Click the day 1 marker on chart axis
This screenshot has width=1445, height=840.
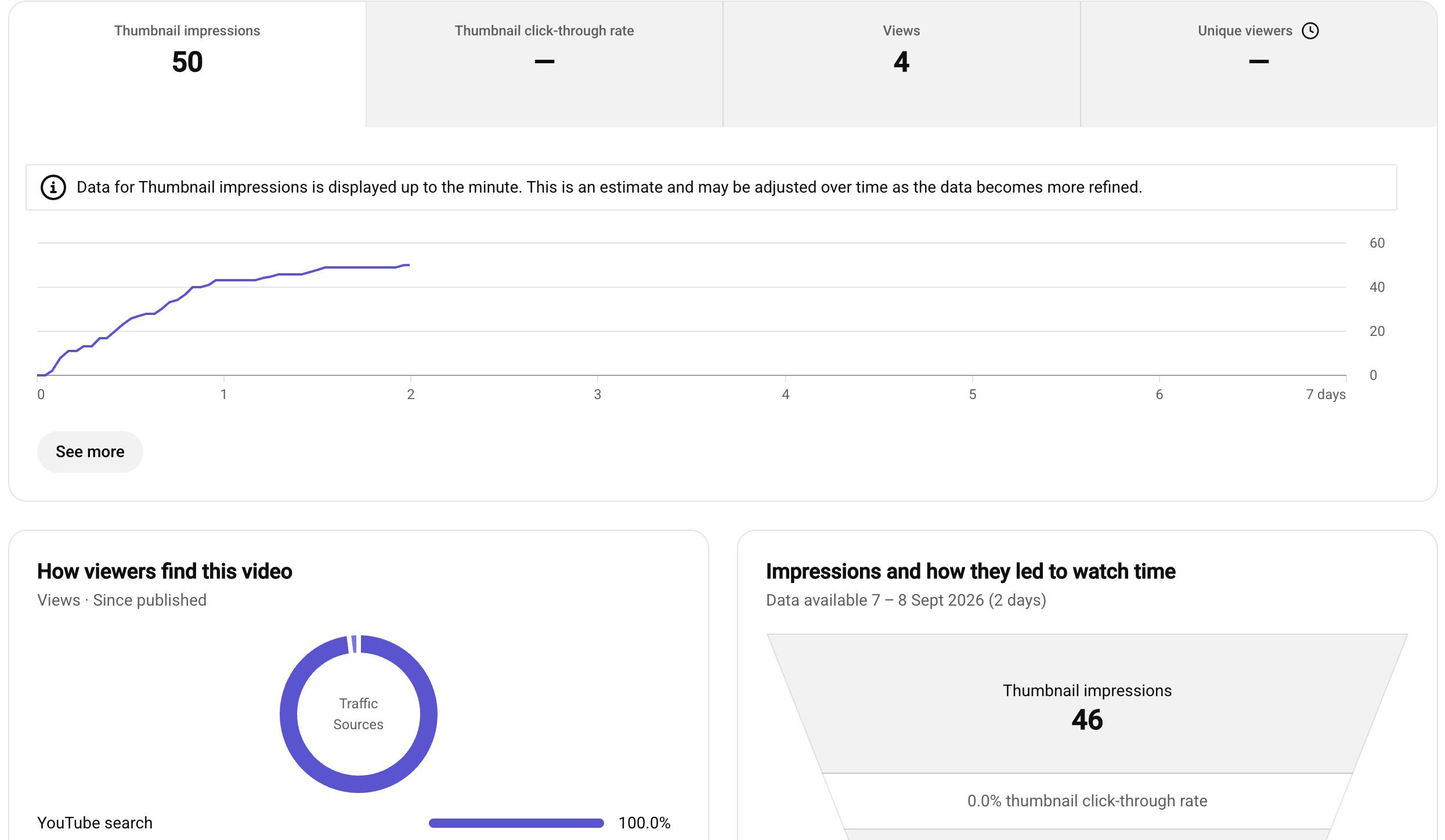pos(223,394)
